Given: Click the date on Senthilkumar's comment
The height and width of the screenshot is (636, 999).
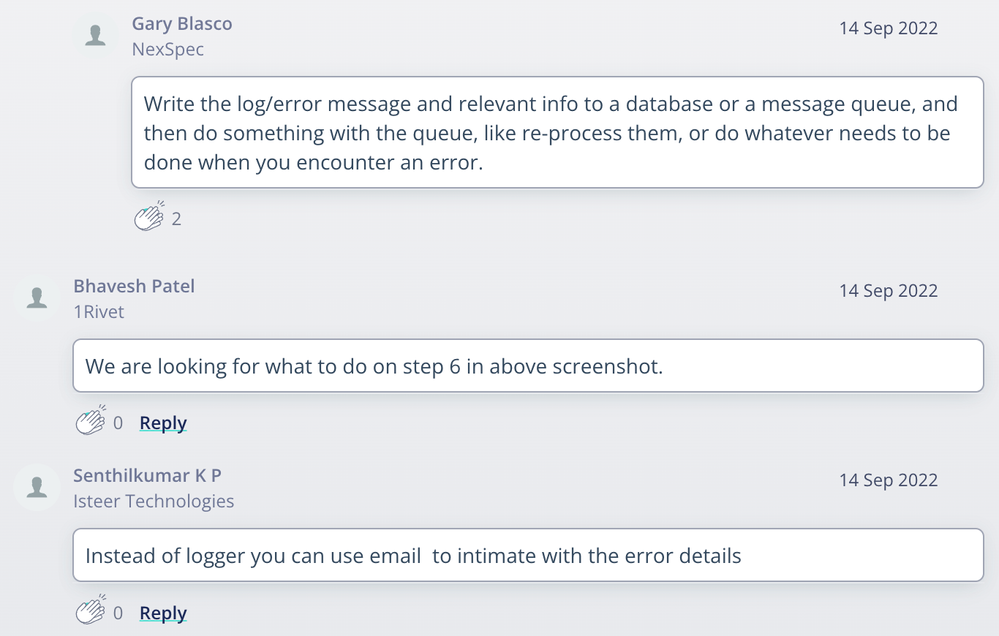Looking at the screenshot, I should click(x=888, y=480).
